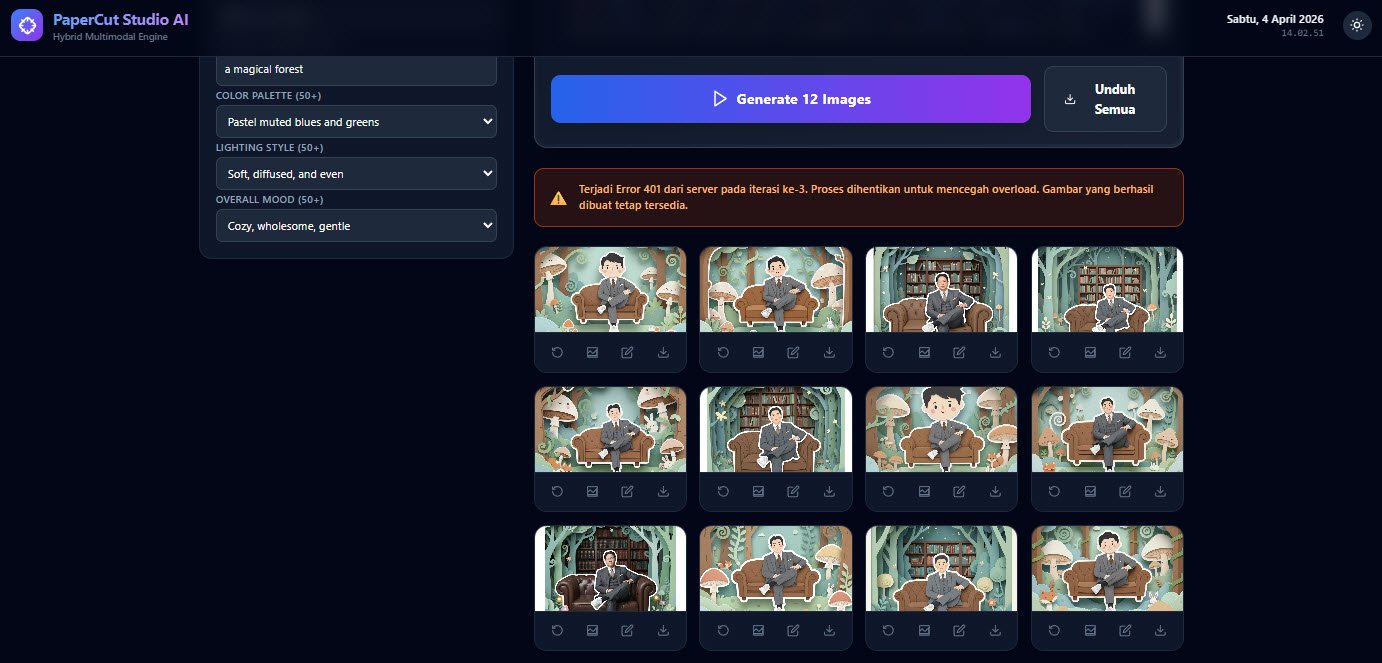Regenerate the big-headed cartoon image in middle row
The width and height of the screenshot is (1382, 663).
[888, 491]
